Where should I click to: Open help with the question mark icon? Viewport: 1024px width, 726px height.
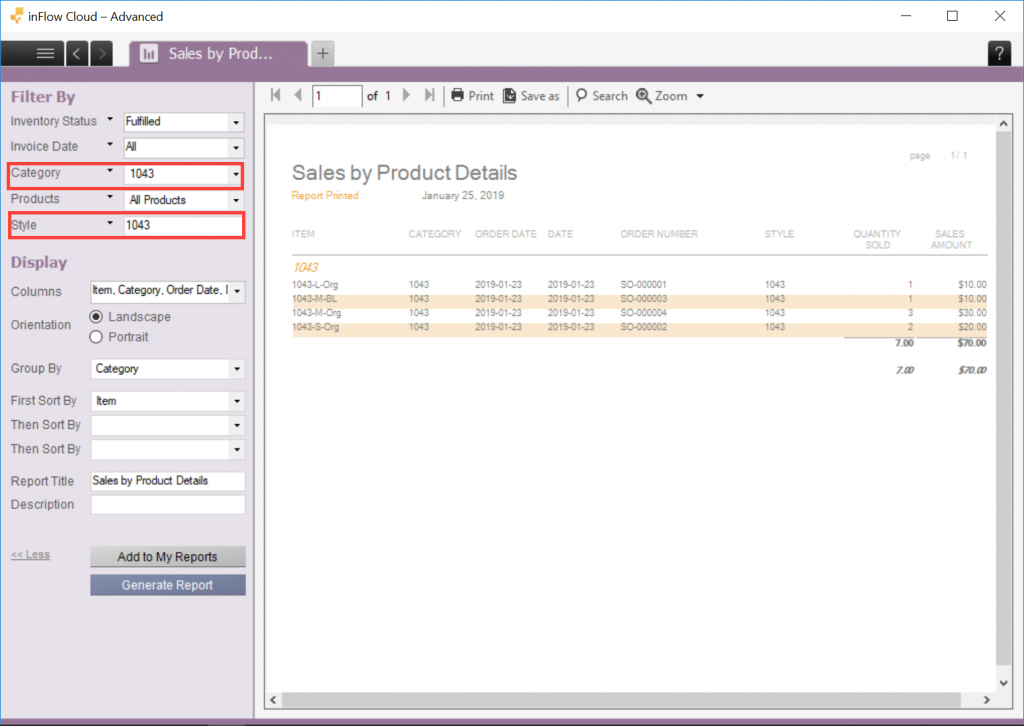[x=999, y=55]
